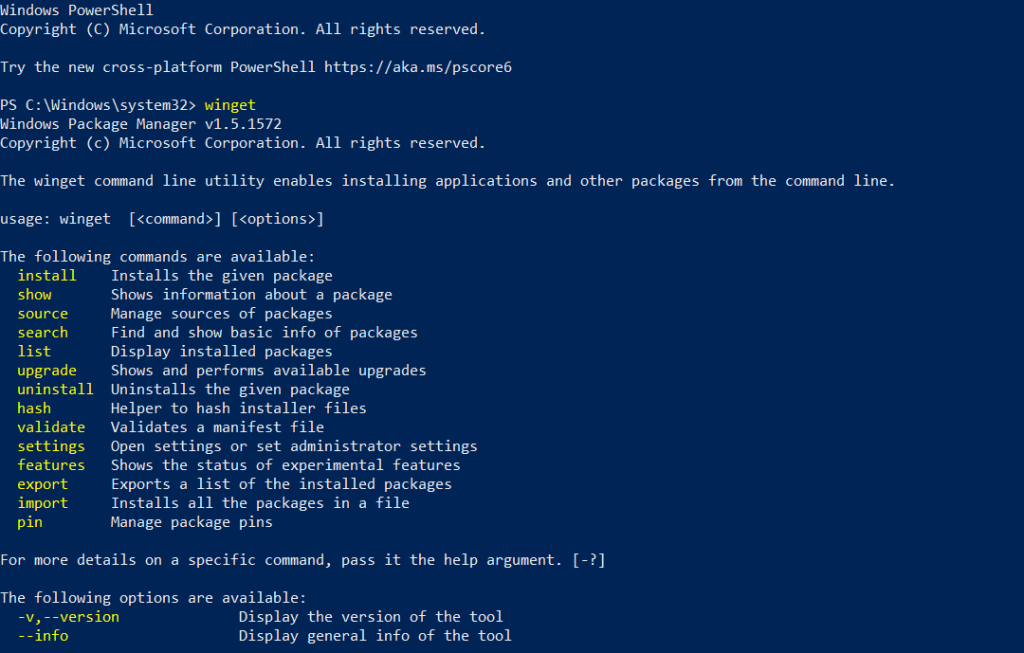Click the -v,--version option
Viewport: 1024px width, 653px height.
pos(68,617)
